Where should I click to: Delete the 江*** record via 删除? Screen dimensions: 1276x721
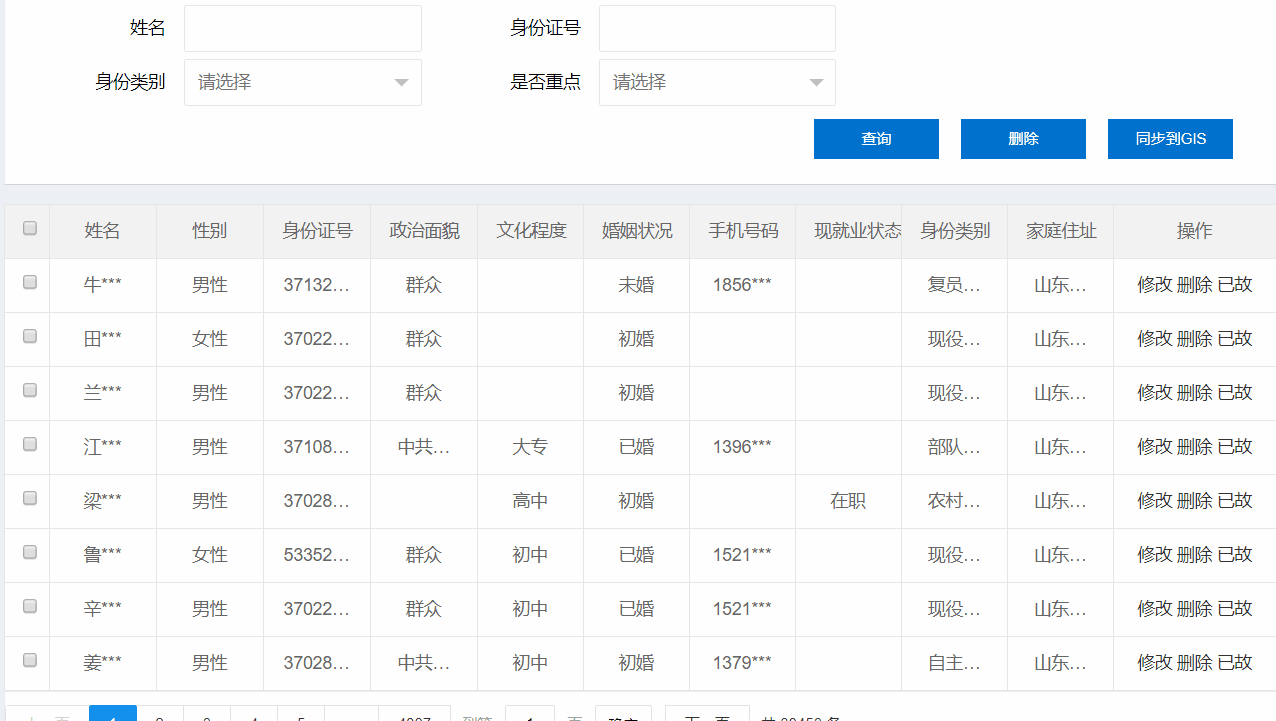1194,447
